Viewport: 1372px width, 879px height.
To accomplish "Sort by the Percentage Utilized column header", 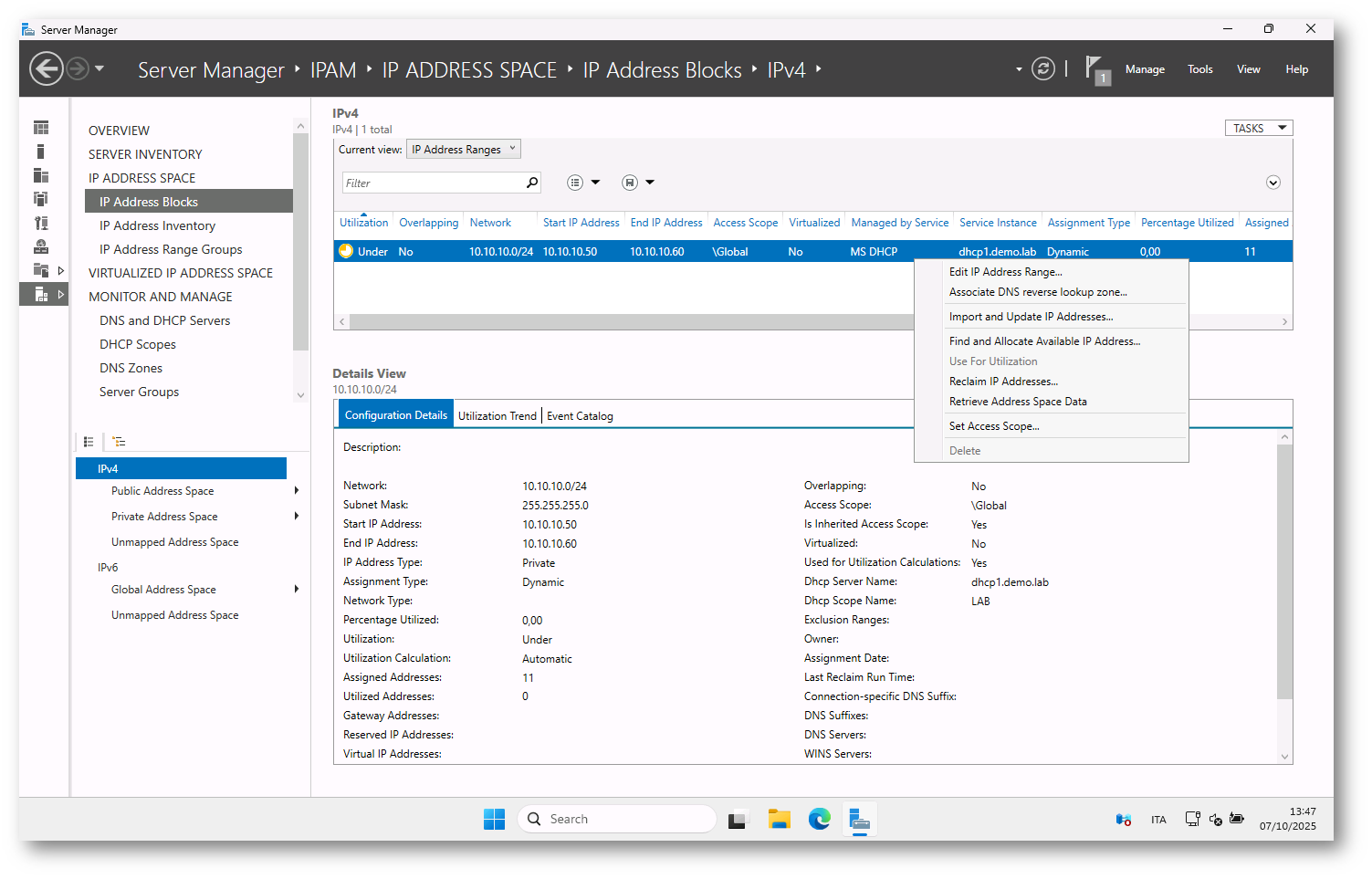I will 1187,223.
